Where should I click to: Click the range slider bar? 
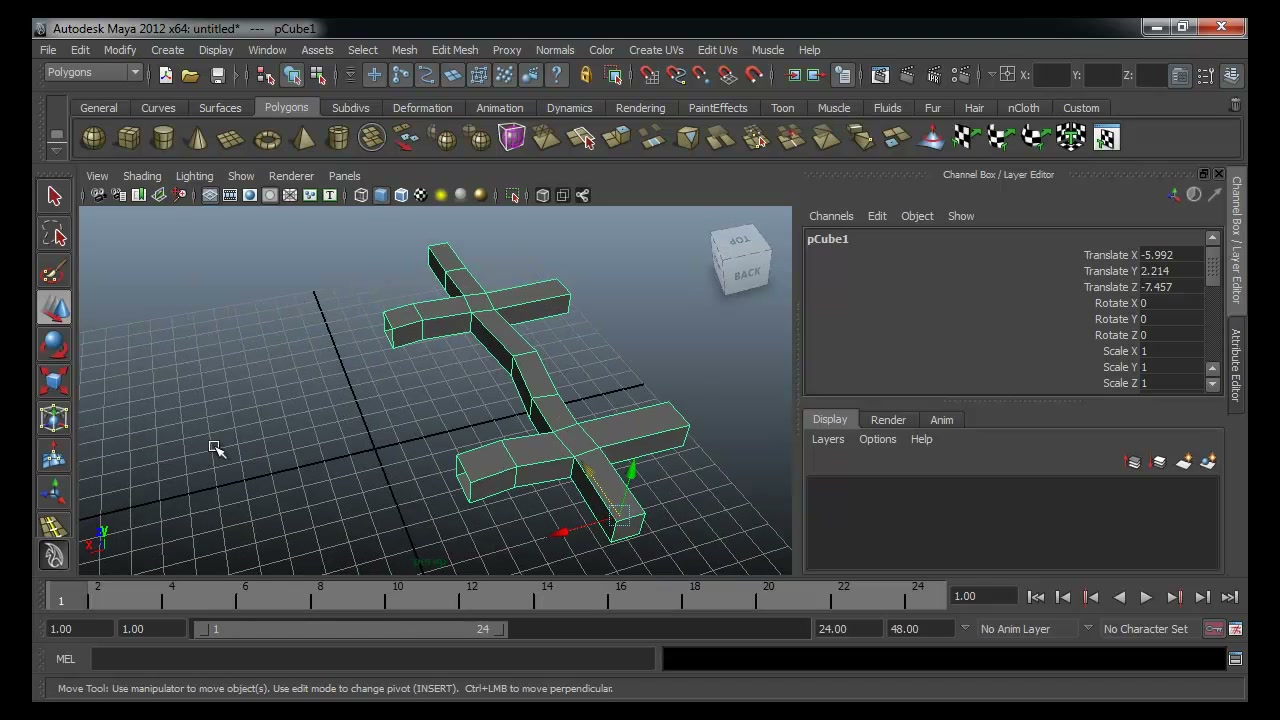(x=354, y=629)
